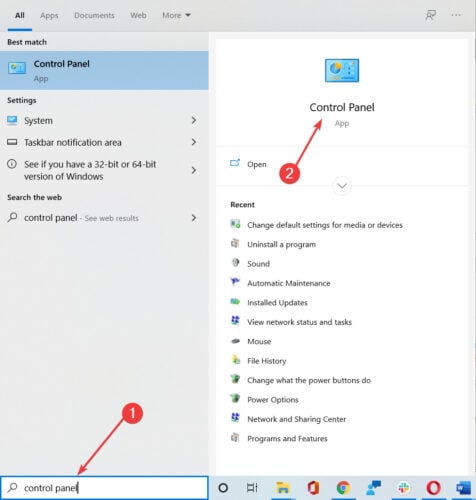Open the Sound recent item

258,264
